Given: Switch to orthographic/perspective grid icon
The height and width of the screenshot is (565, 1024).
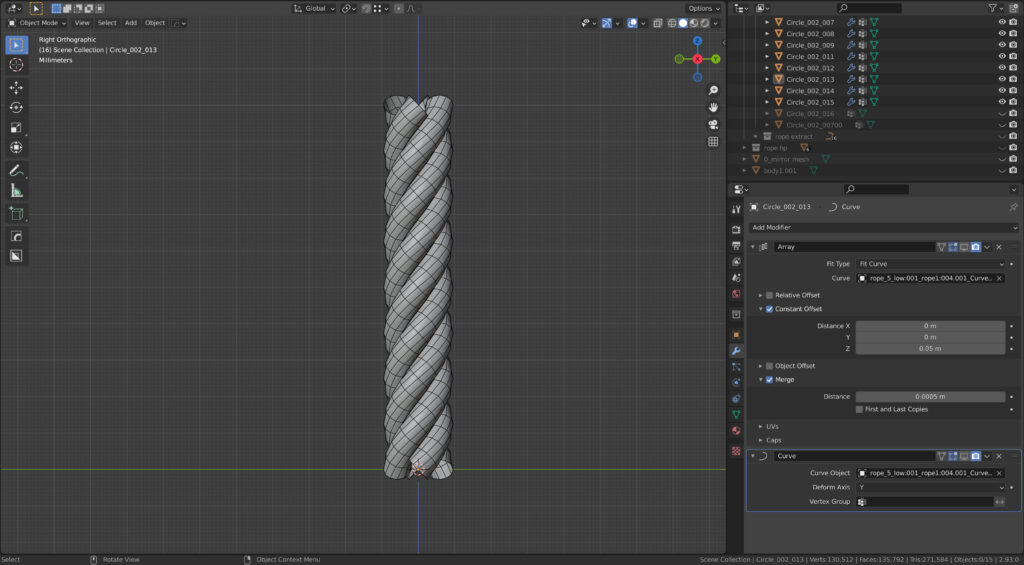Looking at the screenshot, I should (x=713, y=142).
